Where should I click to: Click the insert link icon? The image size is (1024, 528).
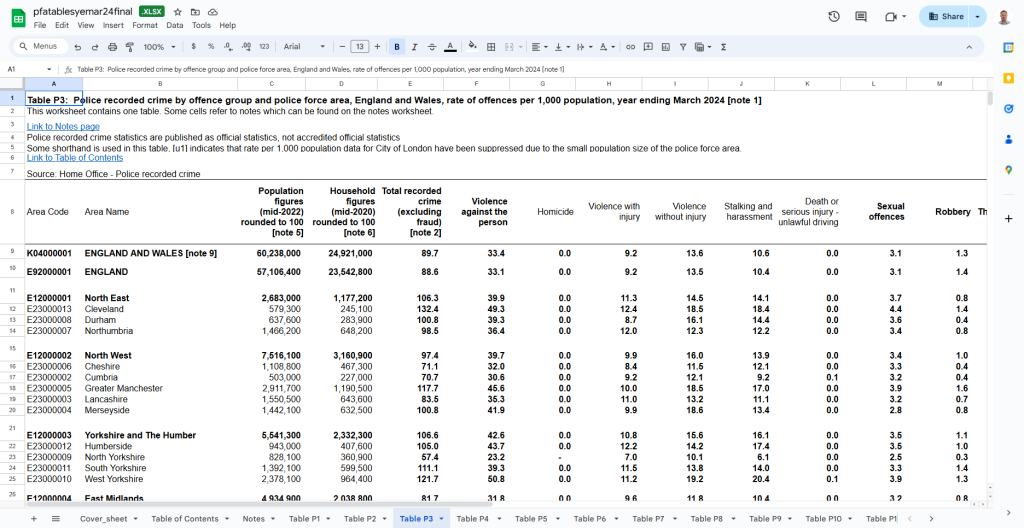click(x=630, y=47)
